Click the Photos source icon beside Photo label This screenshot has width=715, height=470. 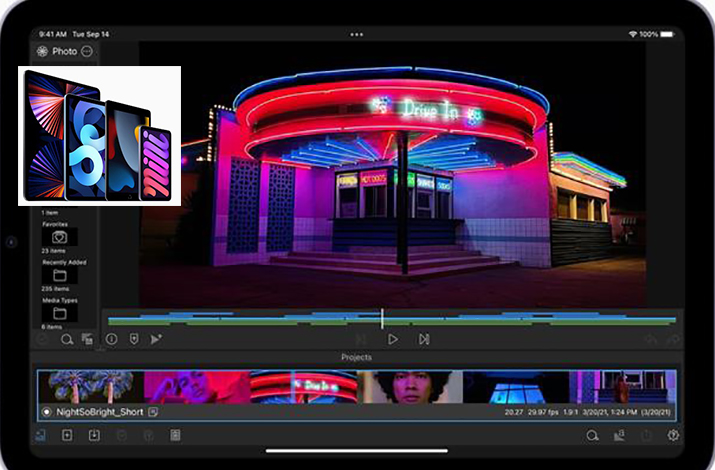point(42,51)
